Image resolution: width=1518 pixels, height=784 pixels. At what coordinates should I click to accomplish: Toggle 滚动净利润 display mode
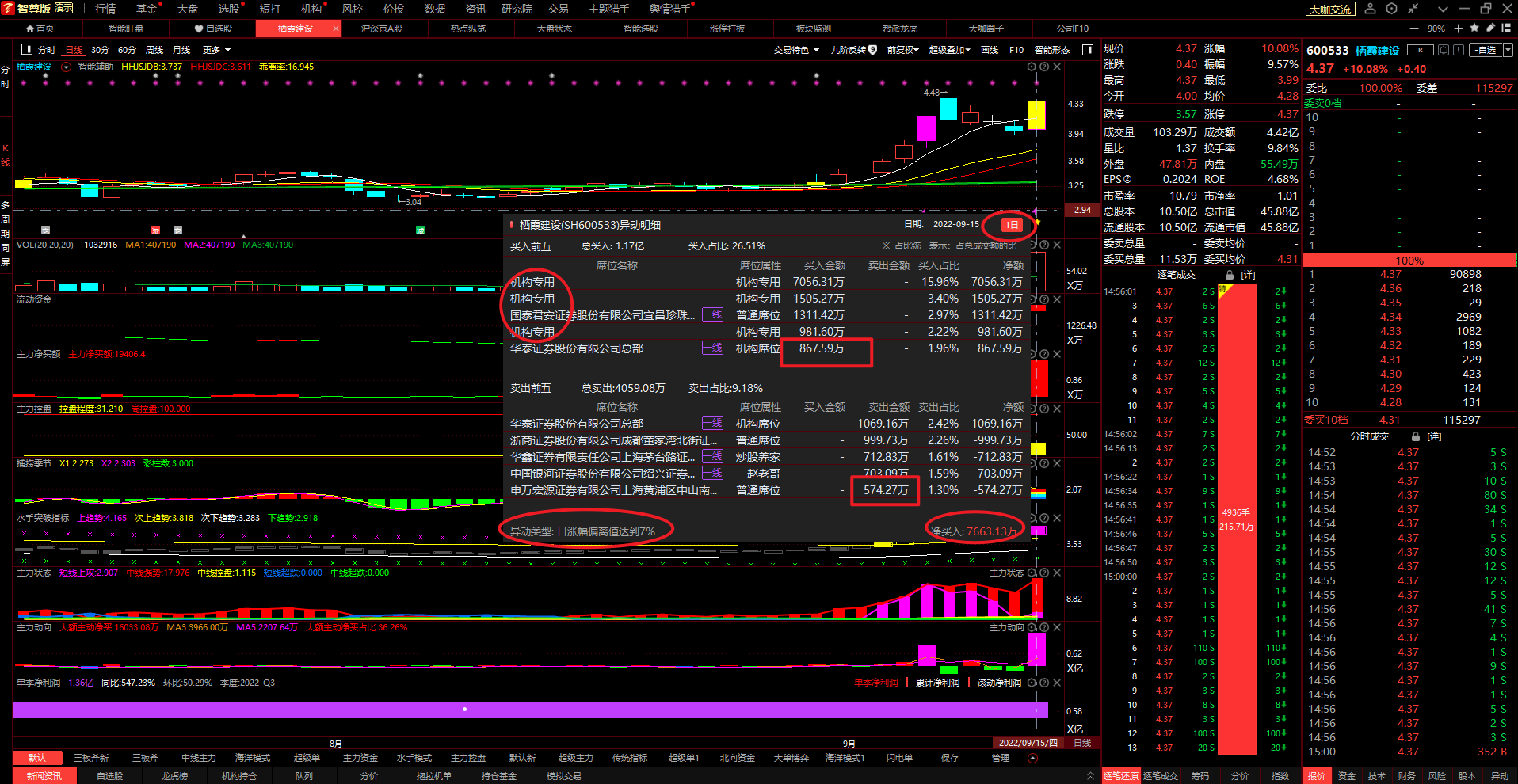tap(999, 683)
